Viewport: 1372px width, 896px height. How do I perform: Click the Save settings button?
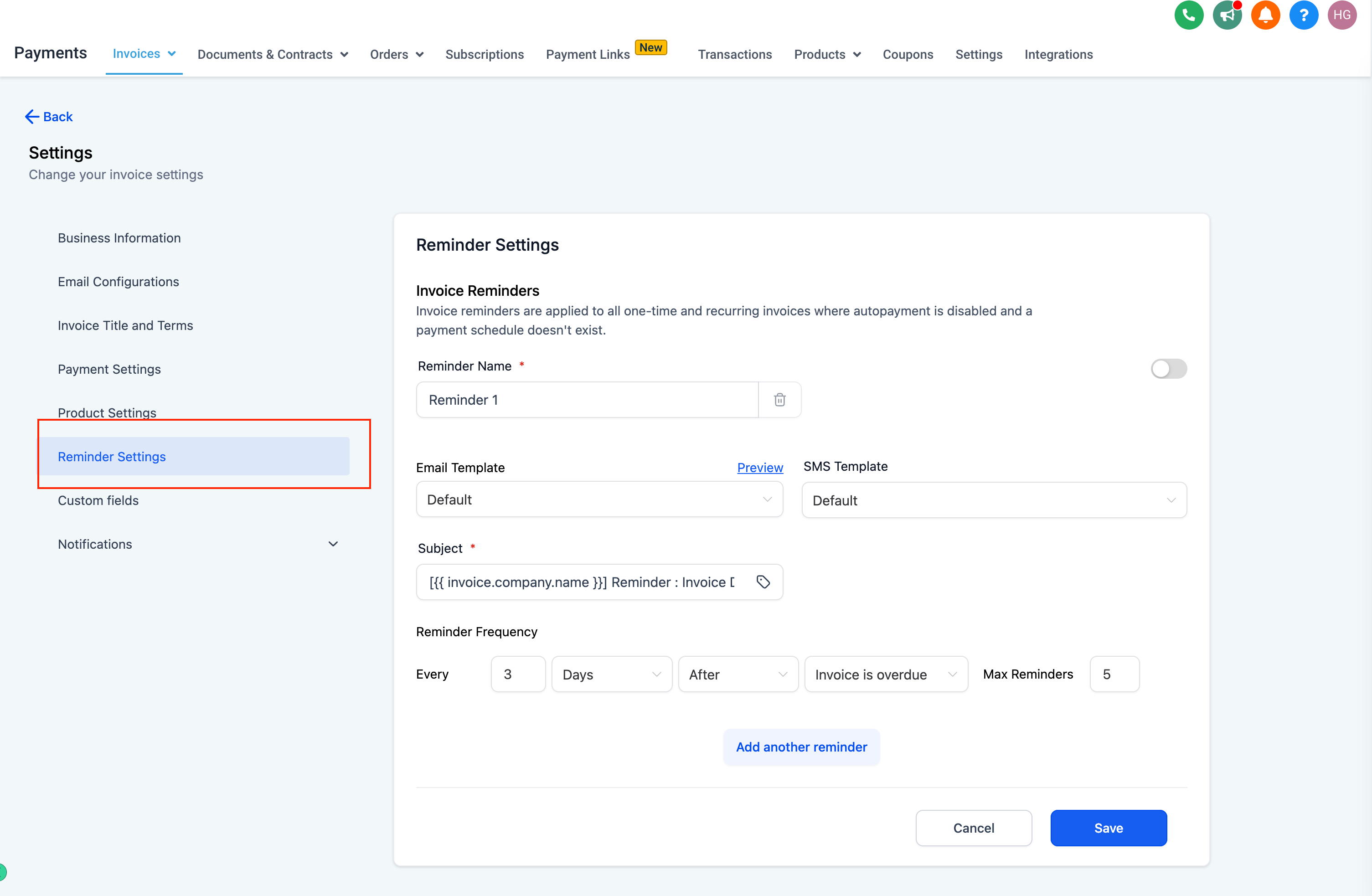[1108, 828]
